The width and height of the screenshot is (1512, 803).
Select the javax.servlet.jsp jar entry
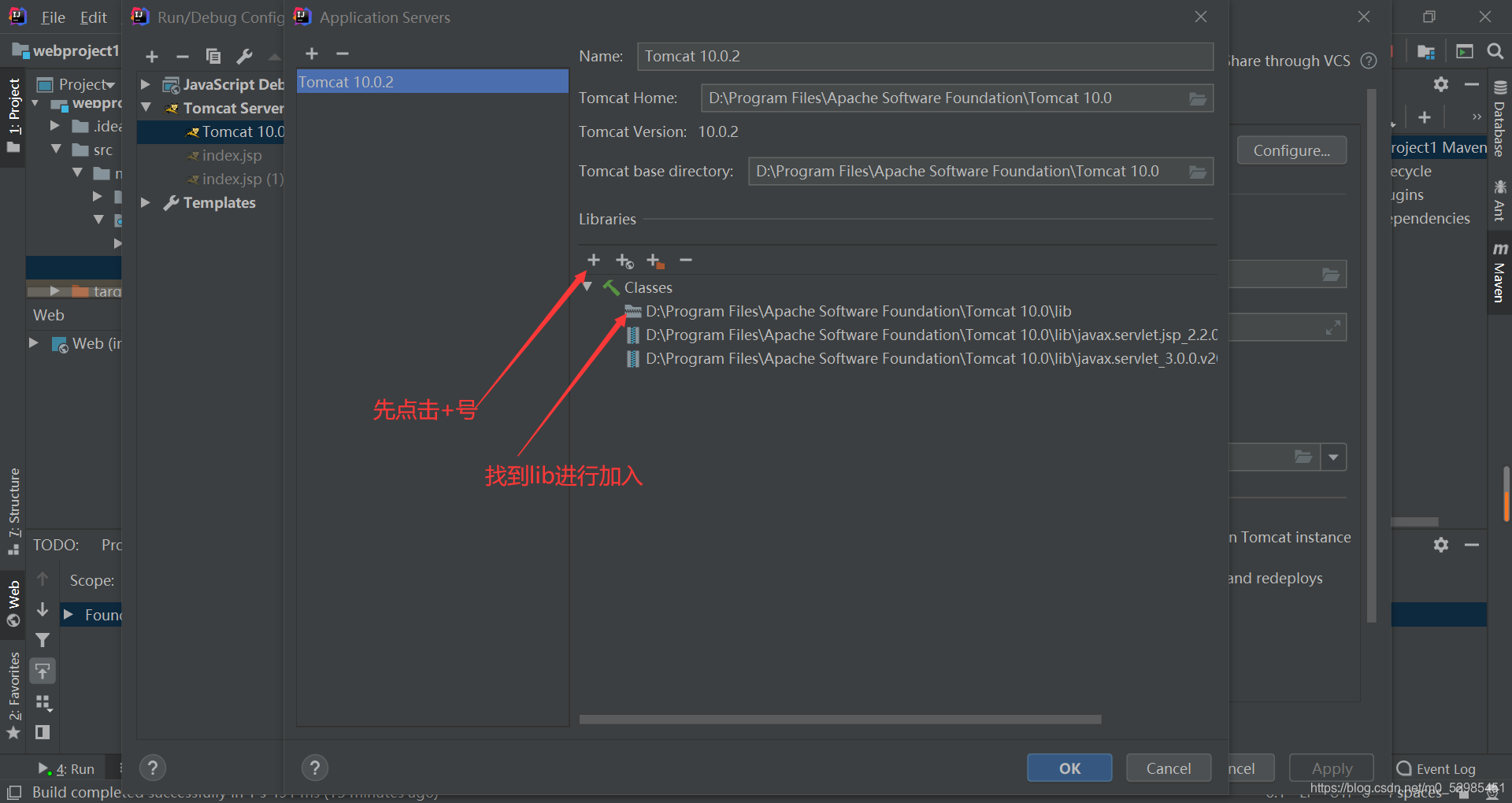(x=921, y=335)
